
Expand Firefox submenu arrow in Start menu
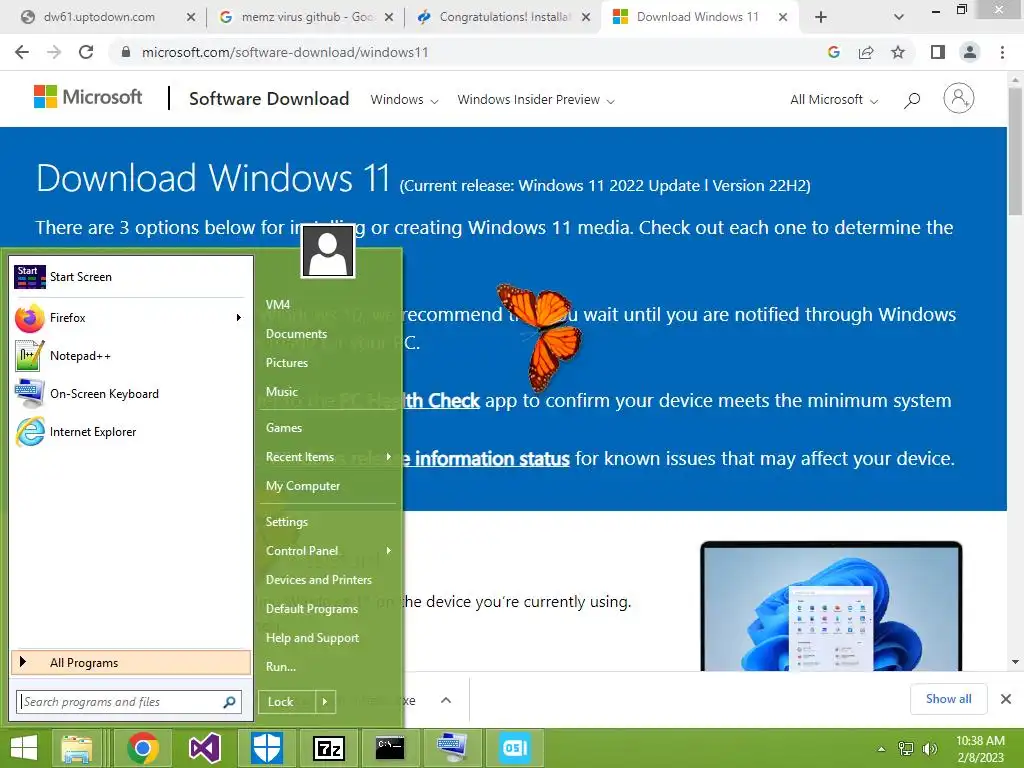coord(239,318)
